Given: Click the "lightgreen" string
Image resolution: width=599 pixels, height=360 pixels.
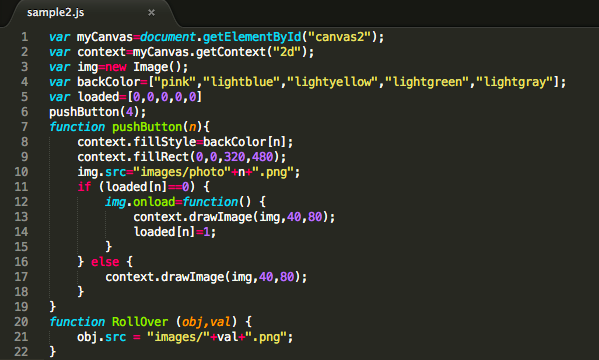Looking at the screenshot, I should pyautogui.click(x=427, y=82).
